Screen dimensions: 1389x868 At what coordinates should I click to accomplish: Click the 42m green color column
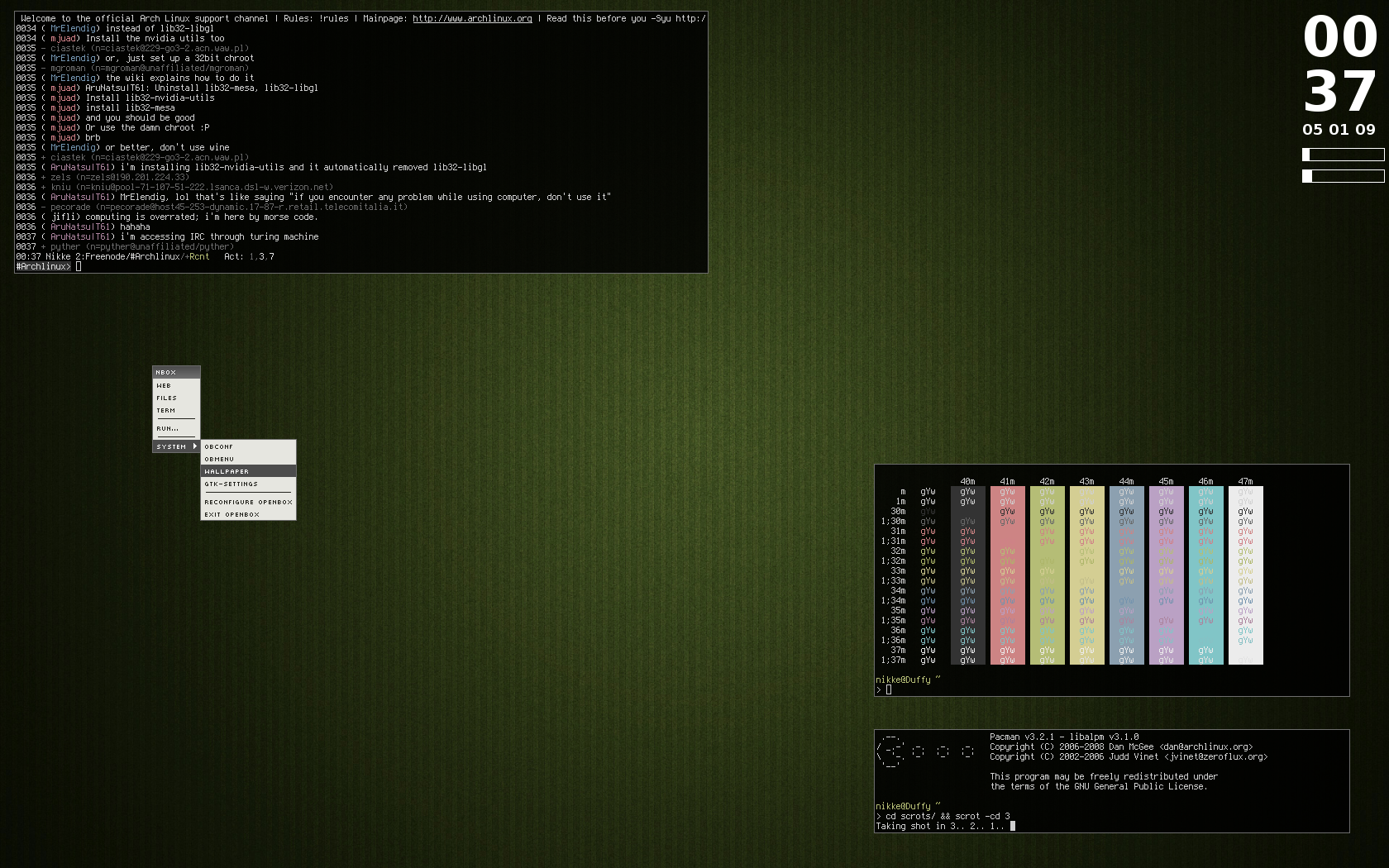tap(1047, 575)
